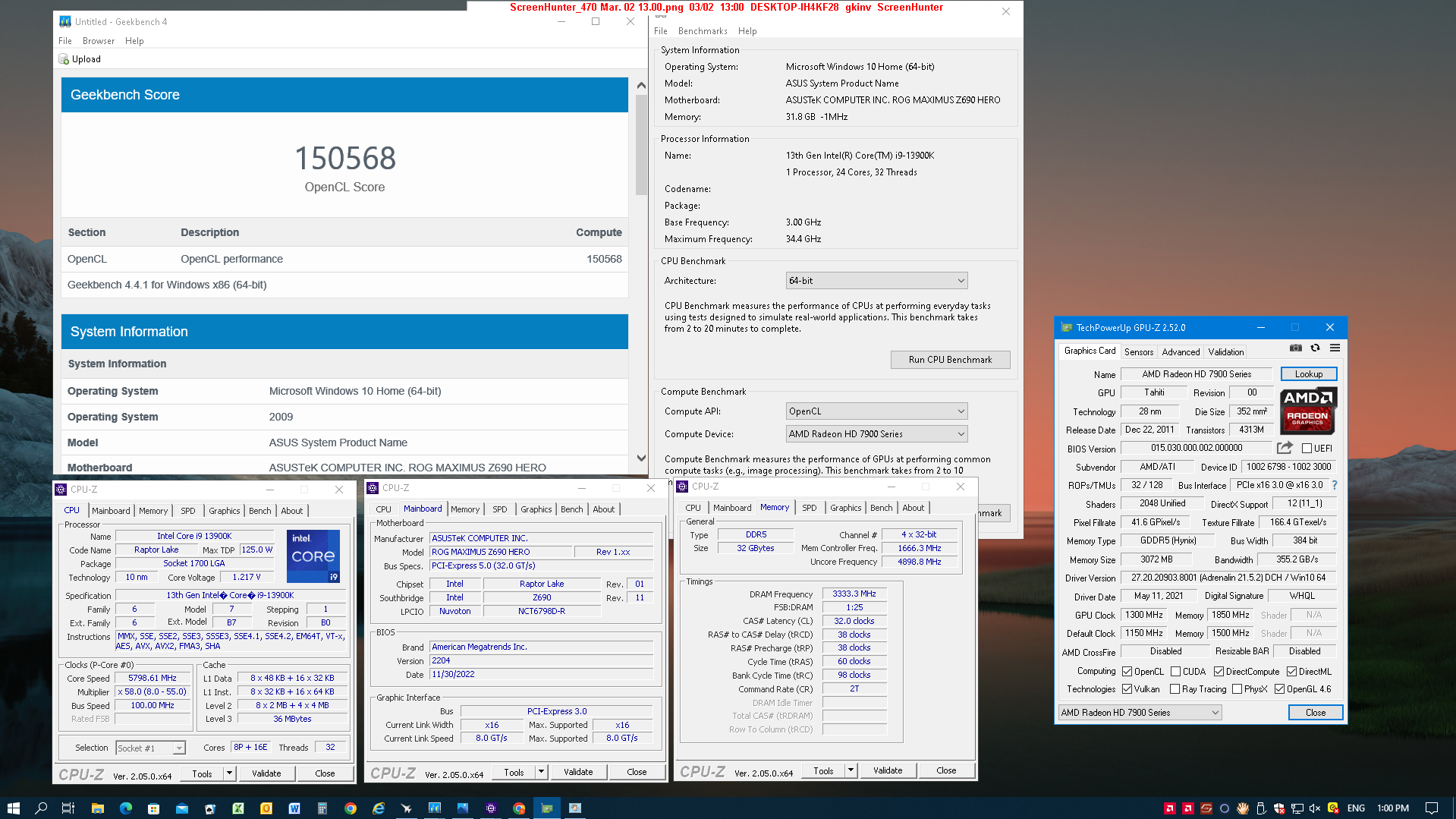Viewport: 1456px width, 819px height.
Task: Open the Compute Device dropdown
Action: (x=876, y=434)
